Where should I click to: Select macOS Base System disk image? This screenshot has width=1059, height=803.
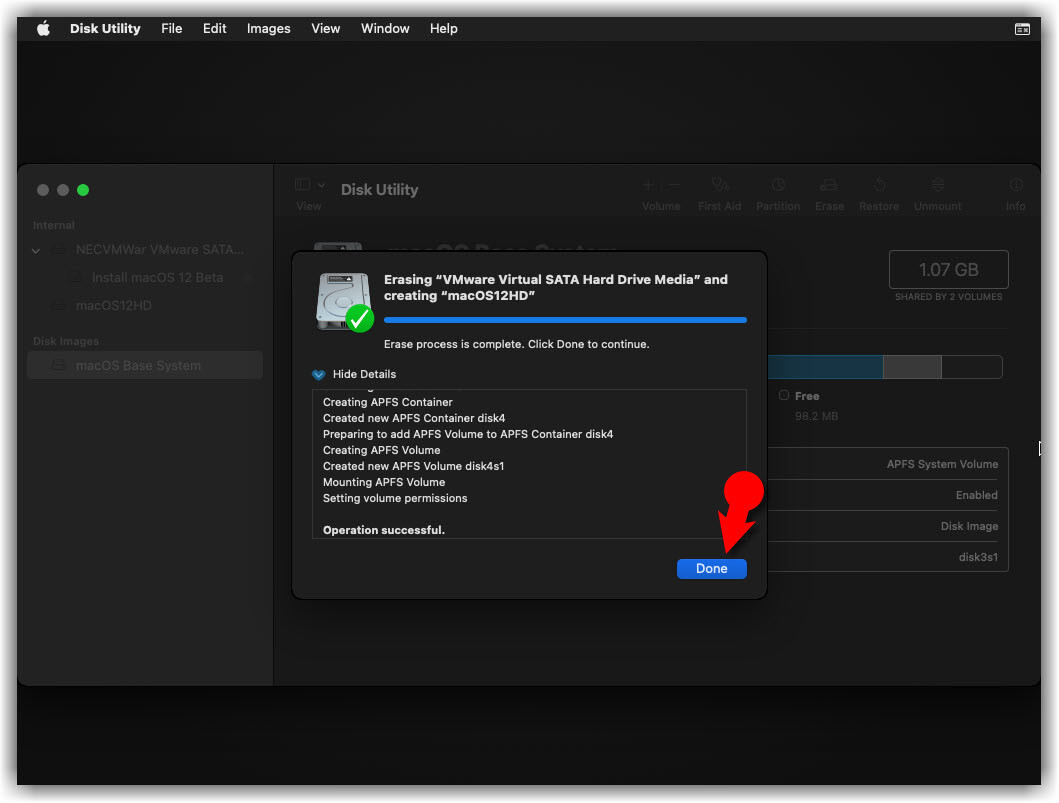pyautogui.click(x=145, y=365)
